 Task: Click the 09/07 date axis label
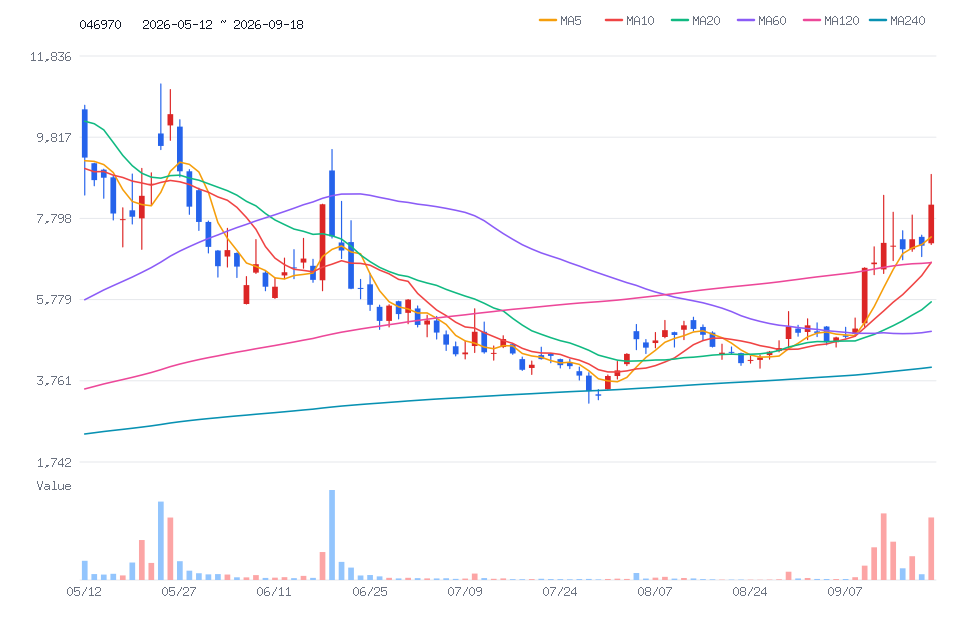point(845,592)
